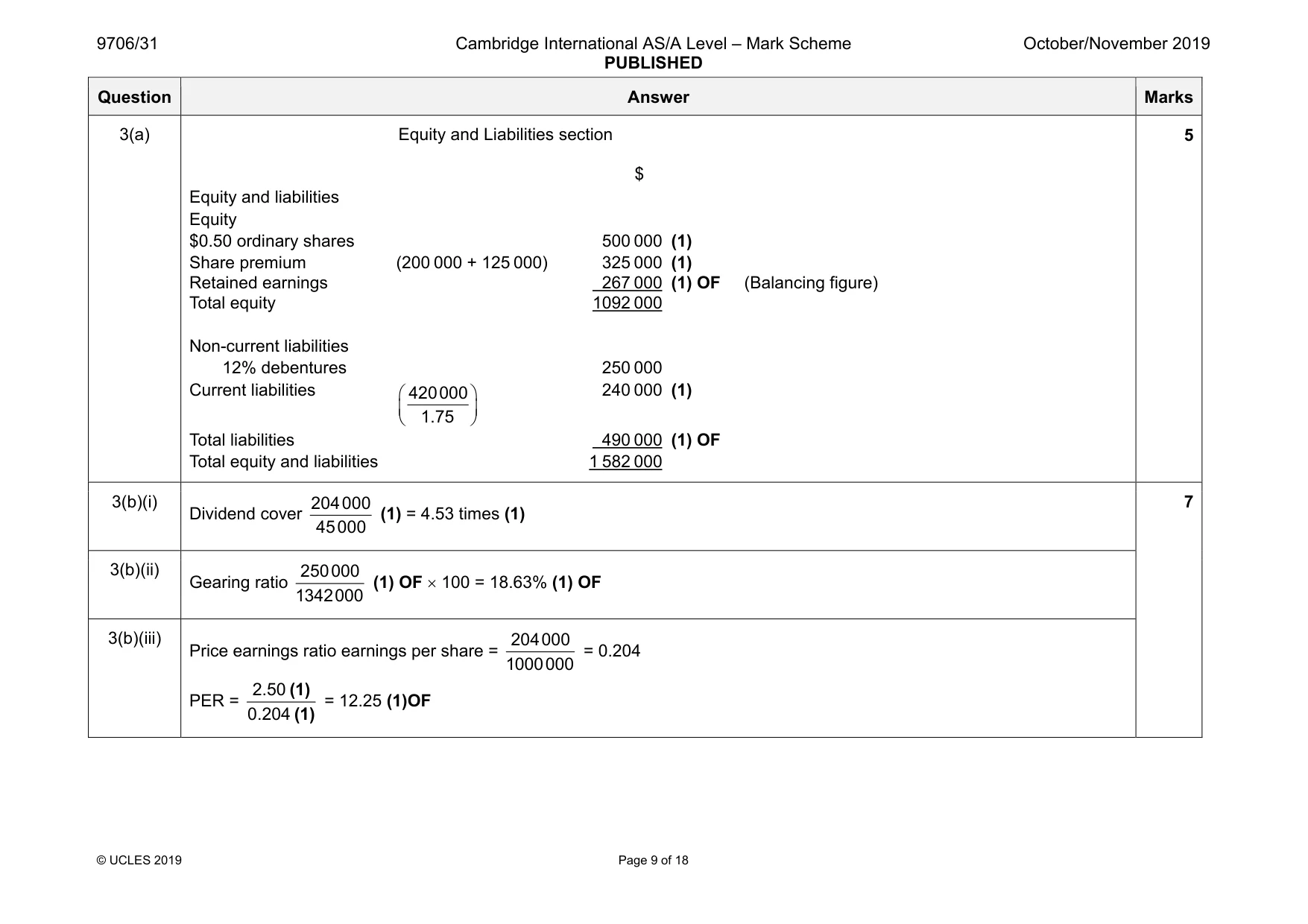
Task: Click the "Total liabilities" row label
Action: click(x=242, y=440)
